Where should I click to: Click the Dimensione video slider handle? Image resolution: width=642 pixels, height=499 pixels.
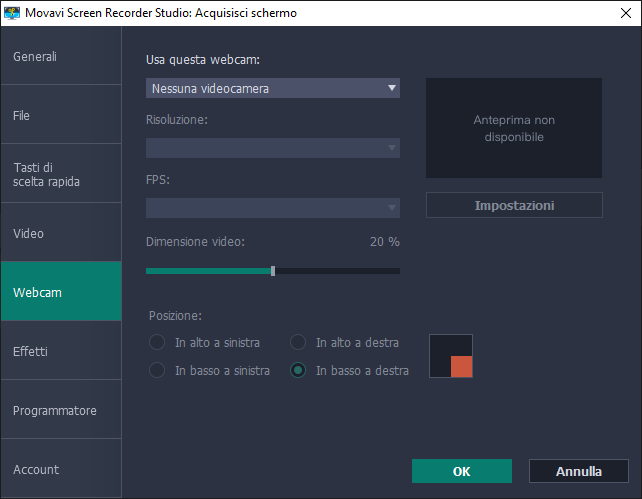(273, 270)
